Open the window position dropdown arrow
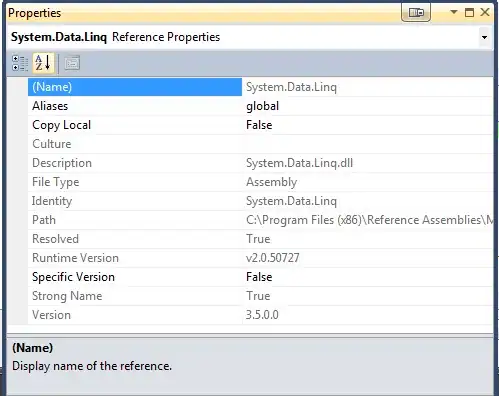Viewport: 499px width, 396px height. click(453, 12)
